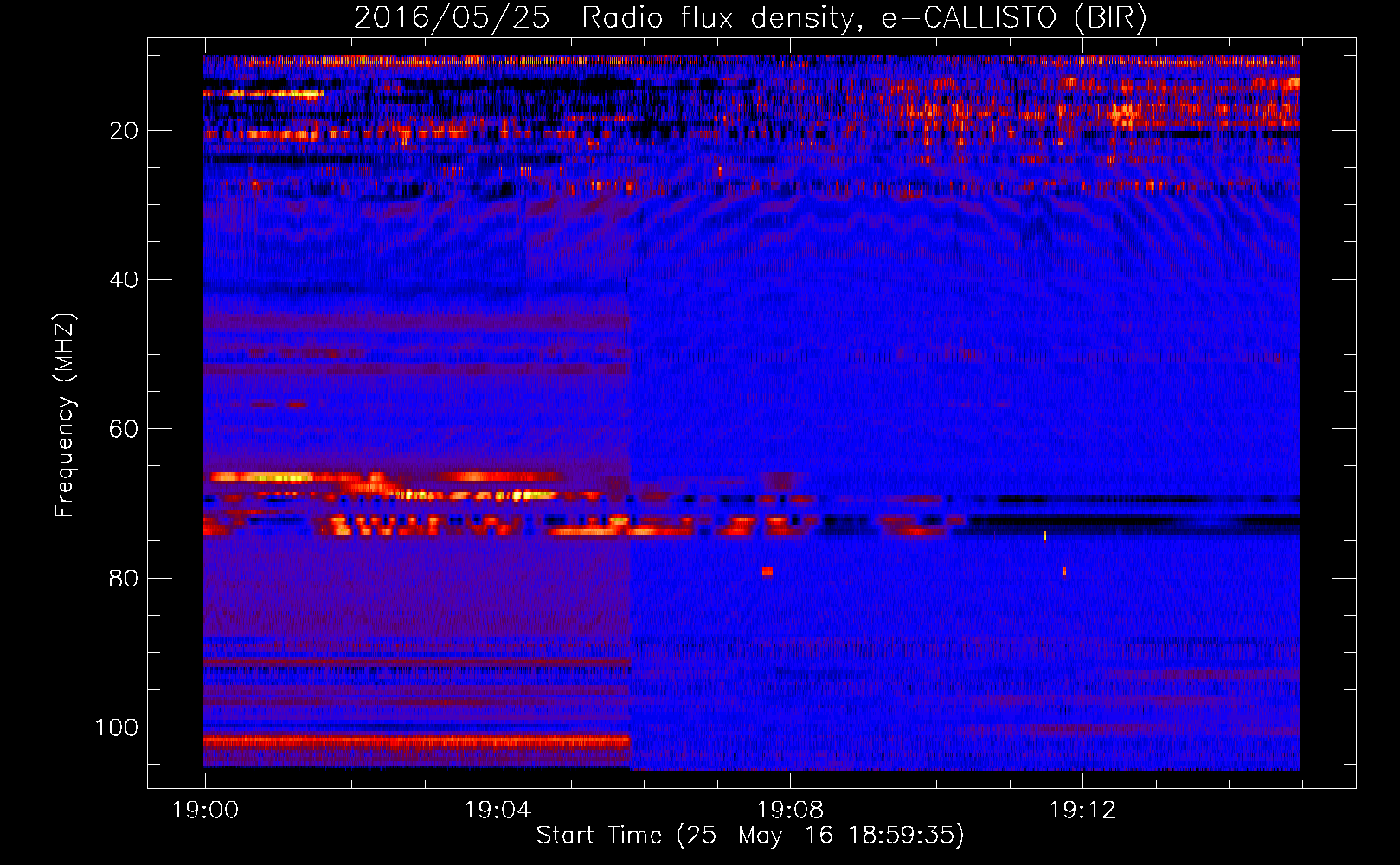Click the 20 MHz frequency tick label

coord(124,131)
